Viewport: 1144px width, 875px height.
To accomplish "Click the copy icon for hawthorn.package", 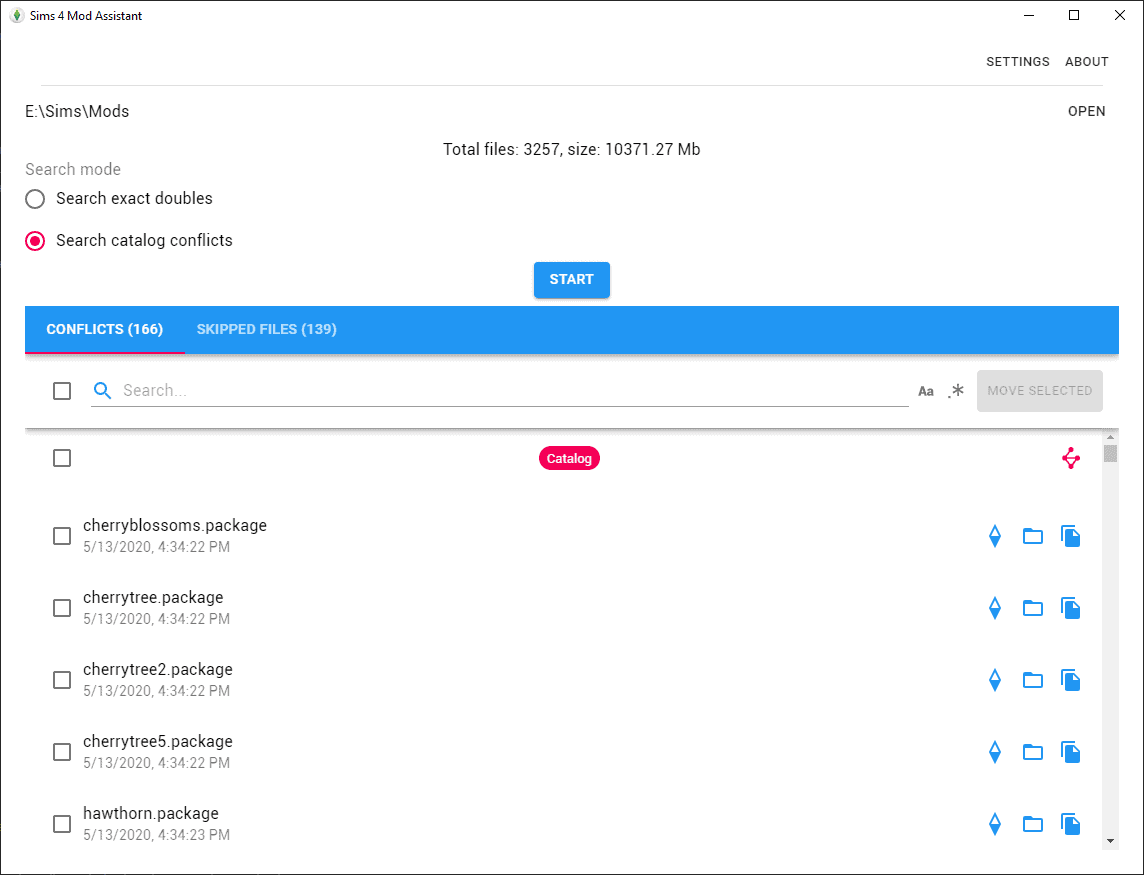I will 1070,824.
